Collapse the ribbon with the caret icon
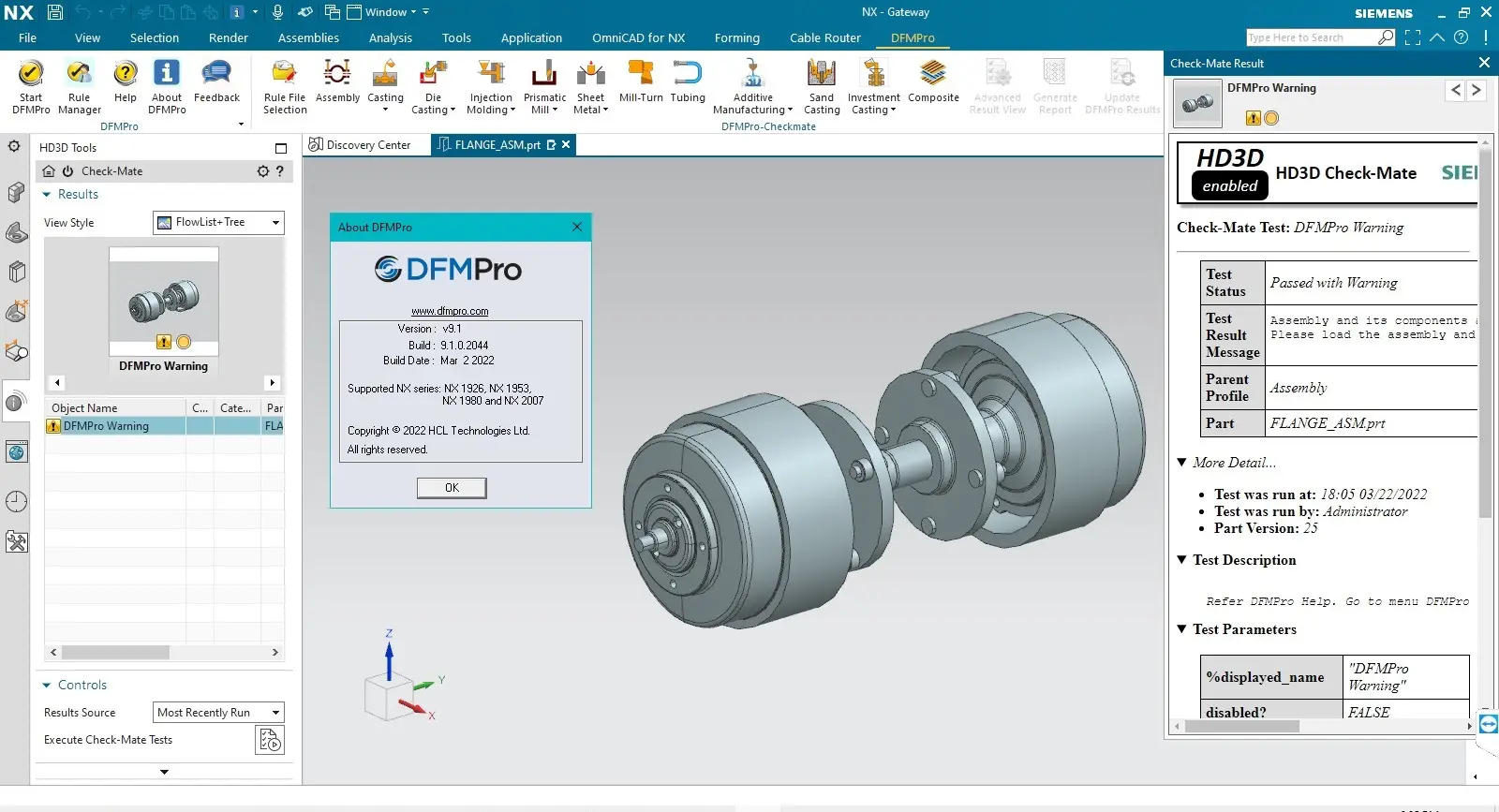This screenshot has width=1499, height=812. pyautogui.click(x=1436, y=37)
